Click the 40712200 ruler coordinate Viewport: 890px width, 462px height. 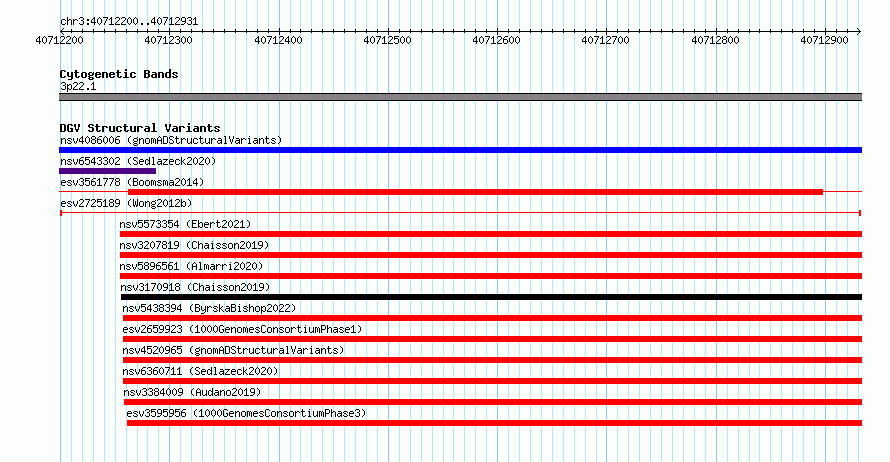point(60,40)
